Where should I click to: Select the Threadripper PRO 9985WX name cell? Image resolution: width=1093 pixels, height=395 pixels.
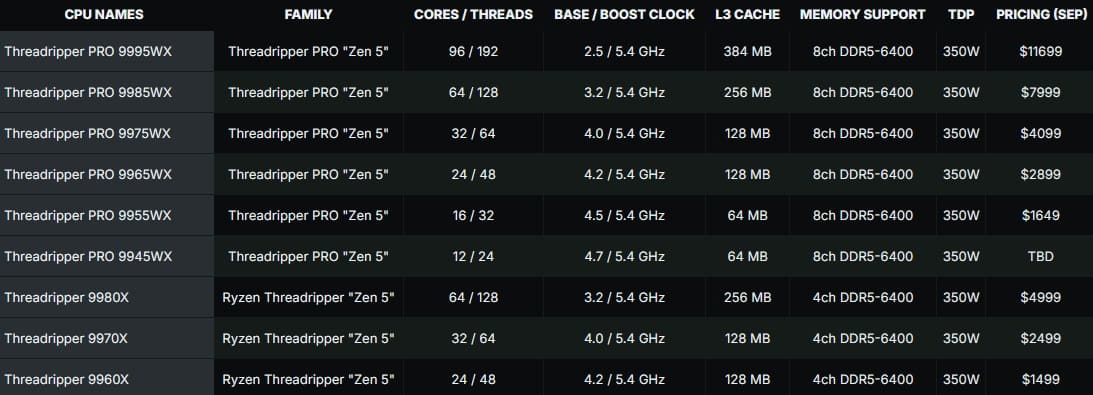[107, 92]
